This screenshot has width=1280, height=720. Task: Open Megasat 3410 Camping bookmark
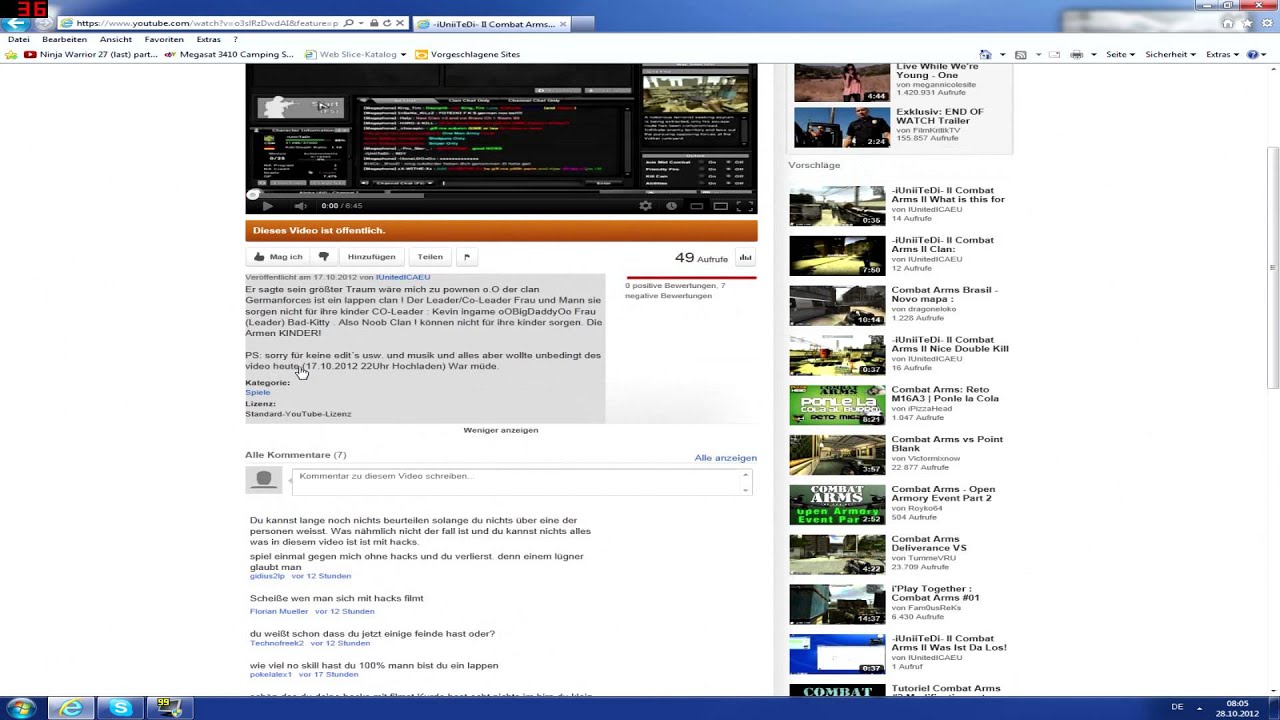[x=229, y=55]
